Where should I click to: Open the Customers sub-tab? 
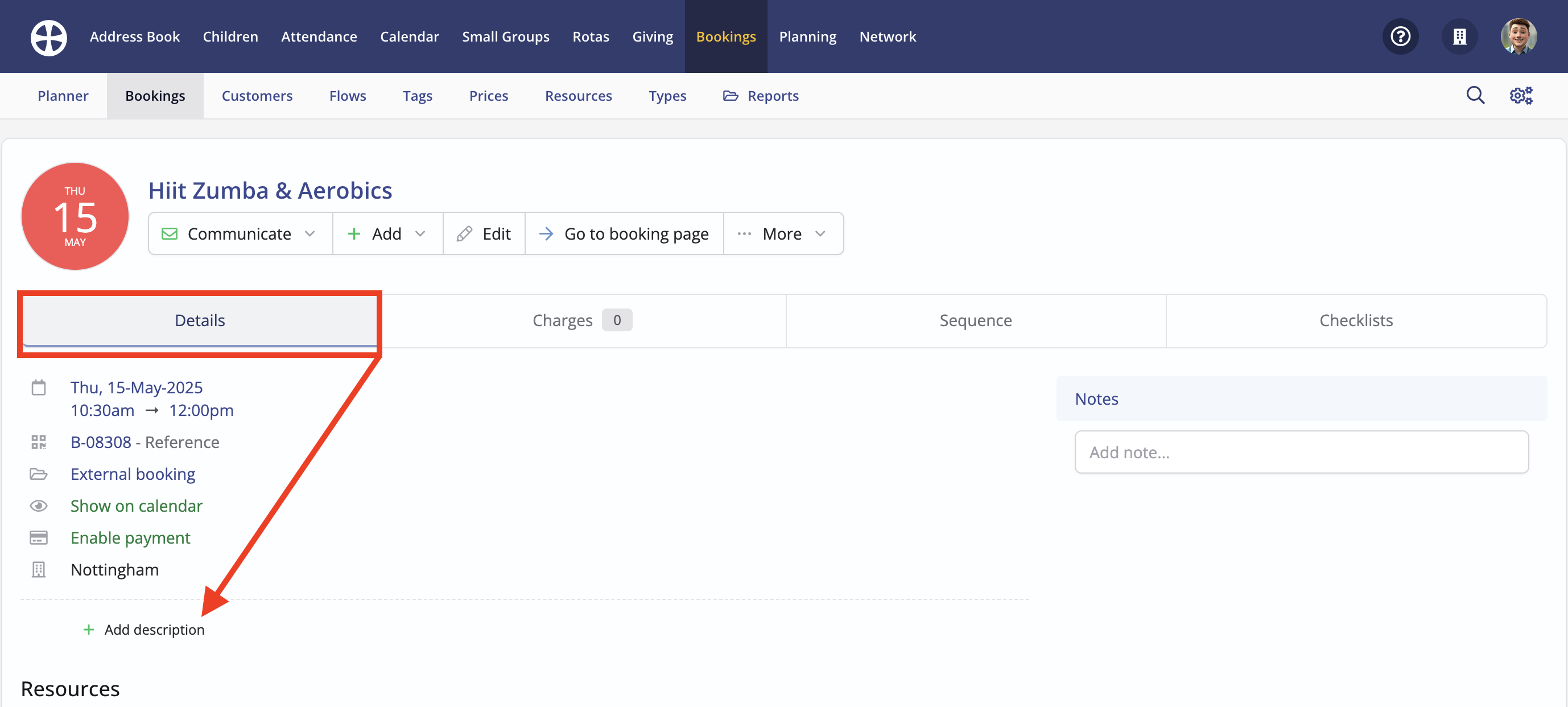257,96
